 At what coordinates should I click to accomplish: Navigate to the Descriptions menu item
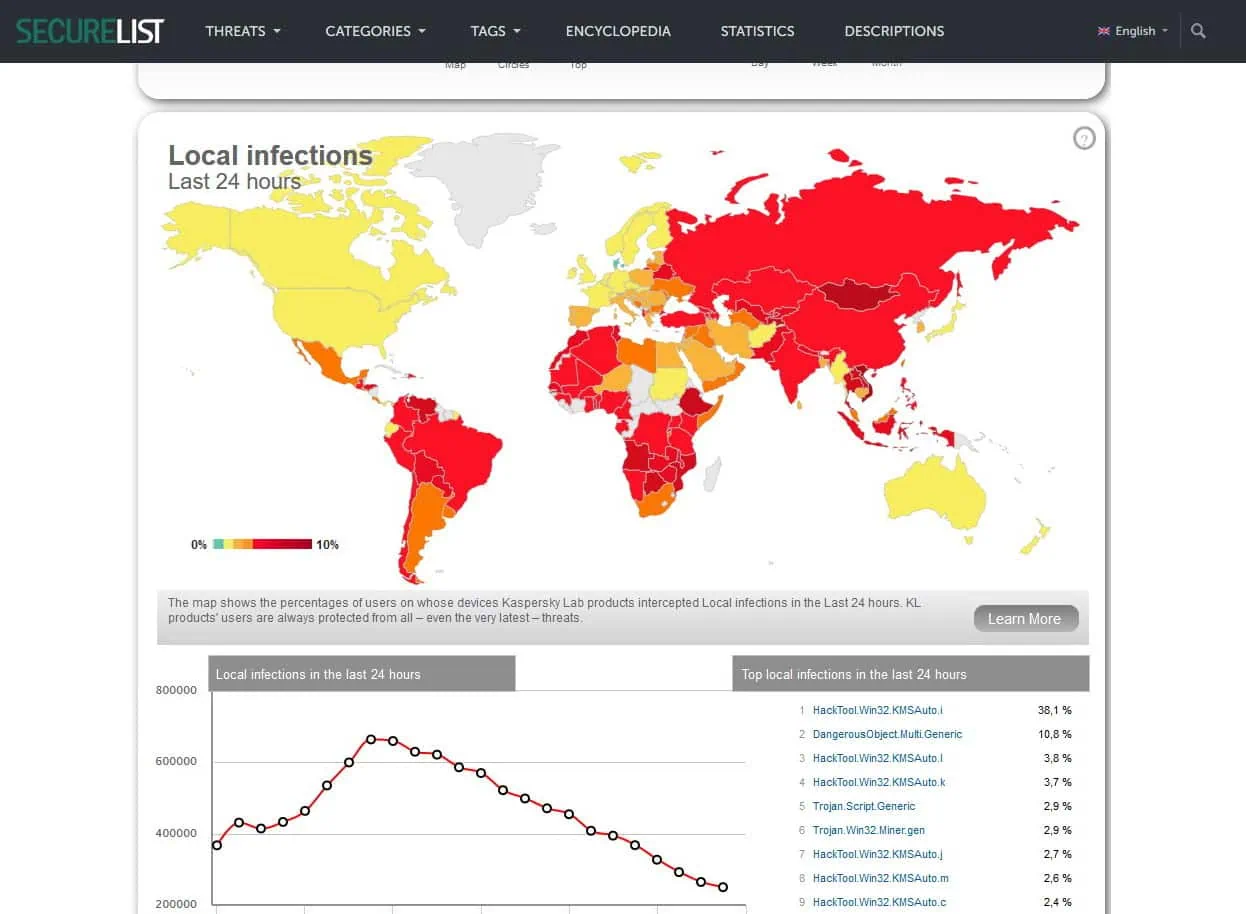(894, 31)
